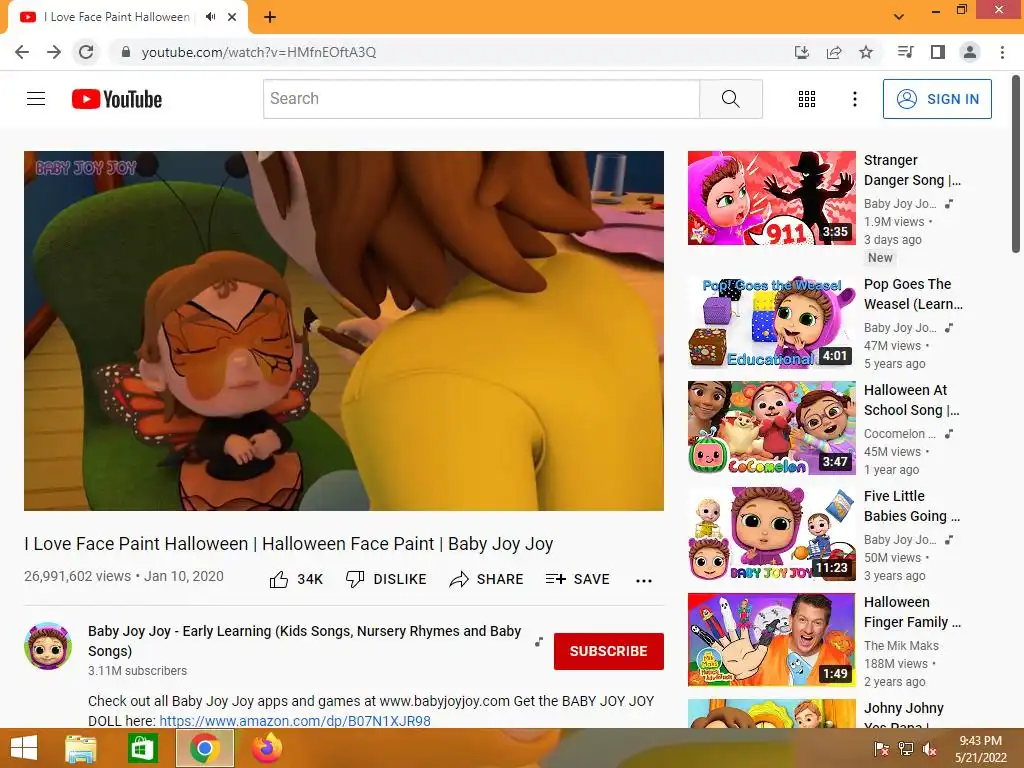Click the search magnifier button
Screen dimensions: 1024x768
(731, 99)
